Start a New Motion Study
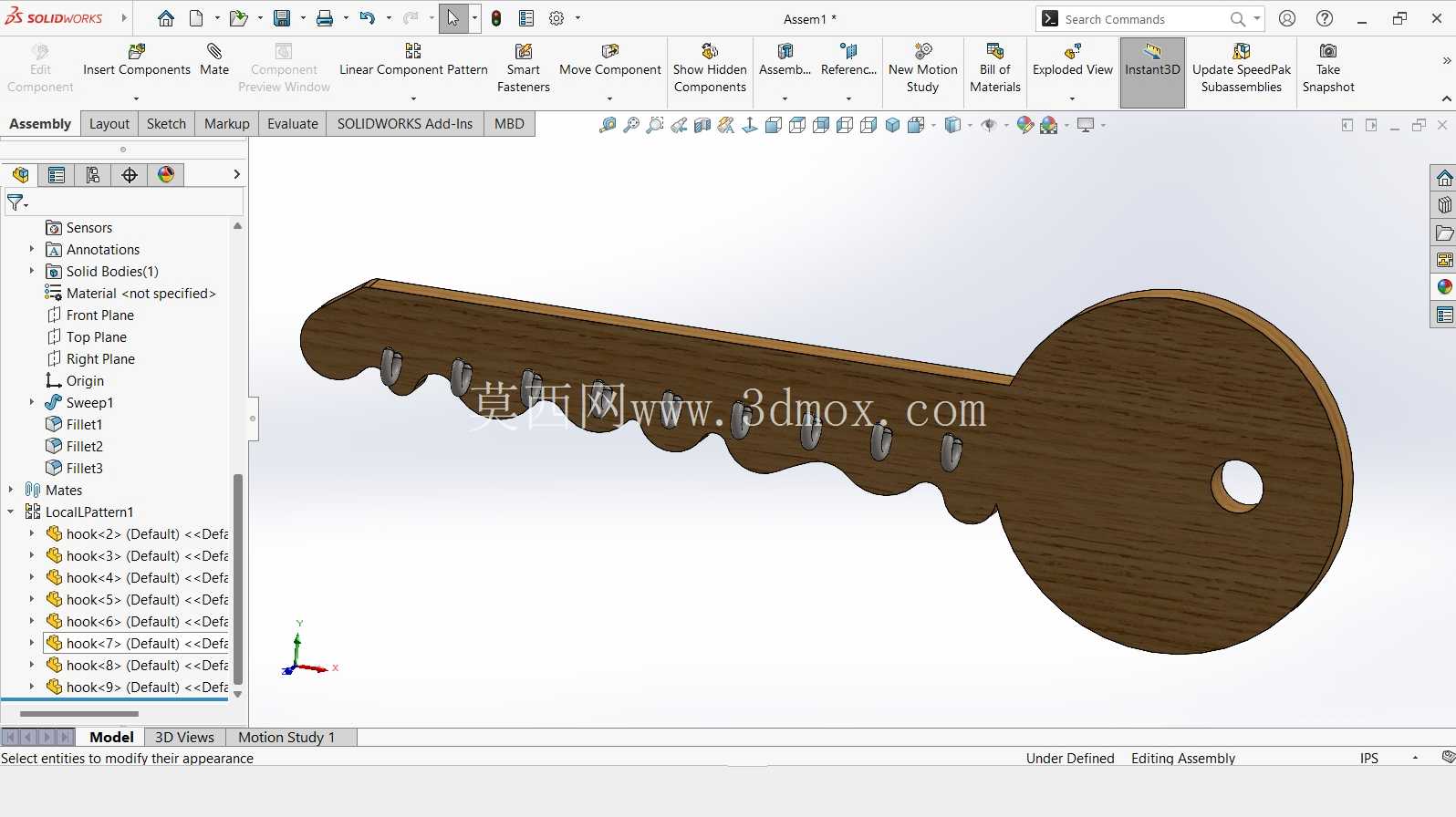 [x=923, y=68]
